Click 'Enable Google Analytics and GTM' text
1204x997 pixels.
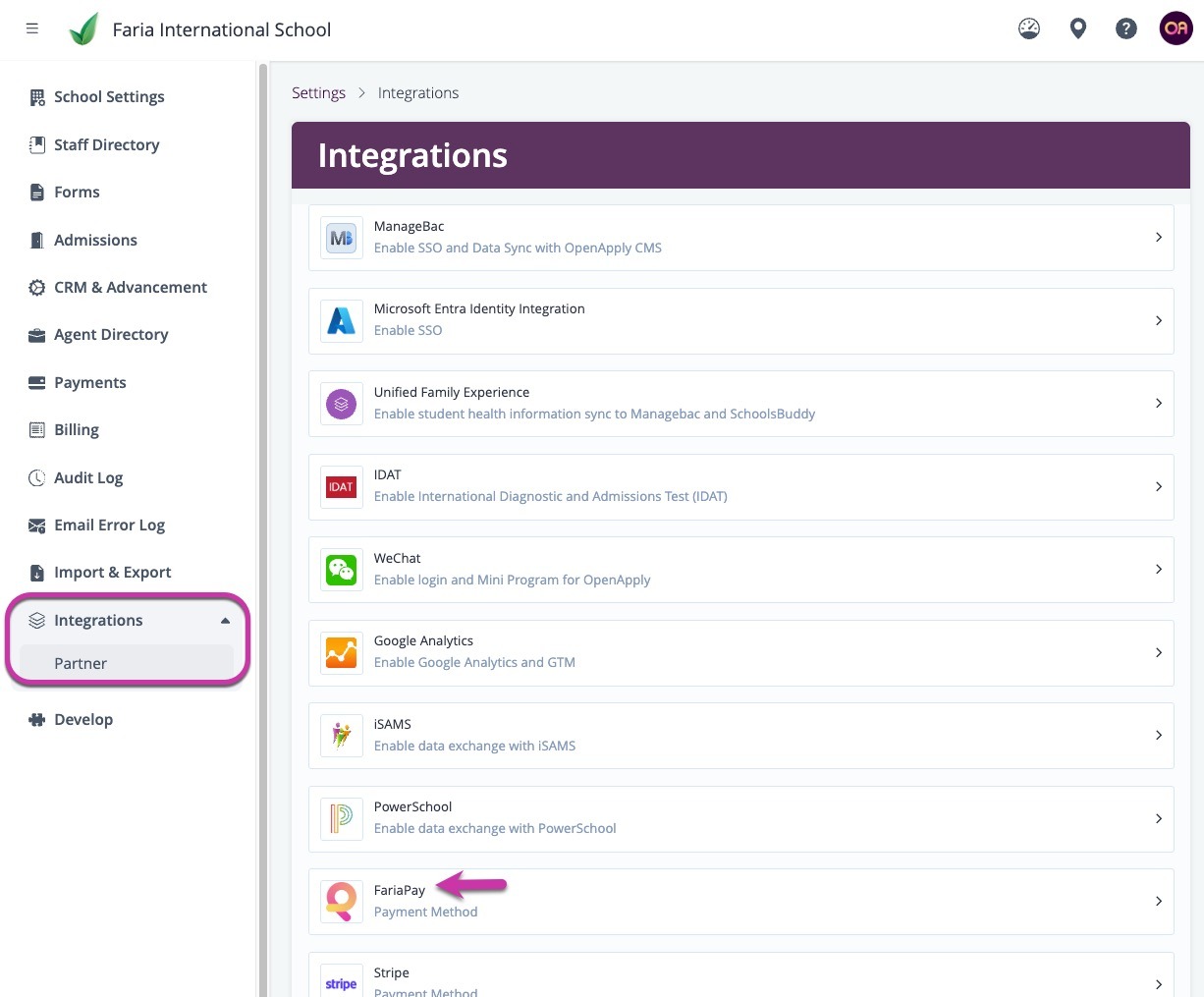474,663
